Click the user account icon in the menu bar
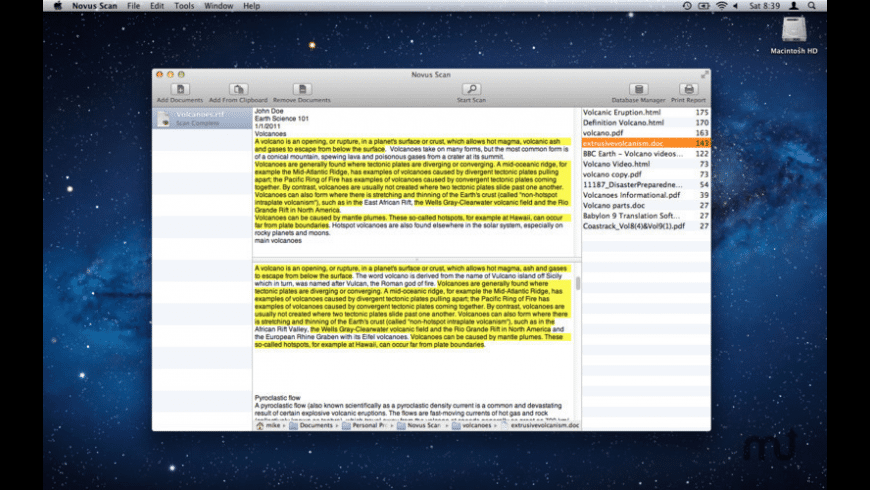Viewport: 870px width, 490px height. point(794,6)
